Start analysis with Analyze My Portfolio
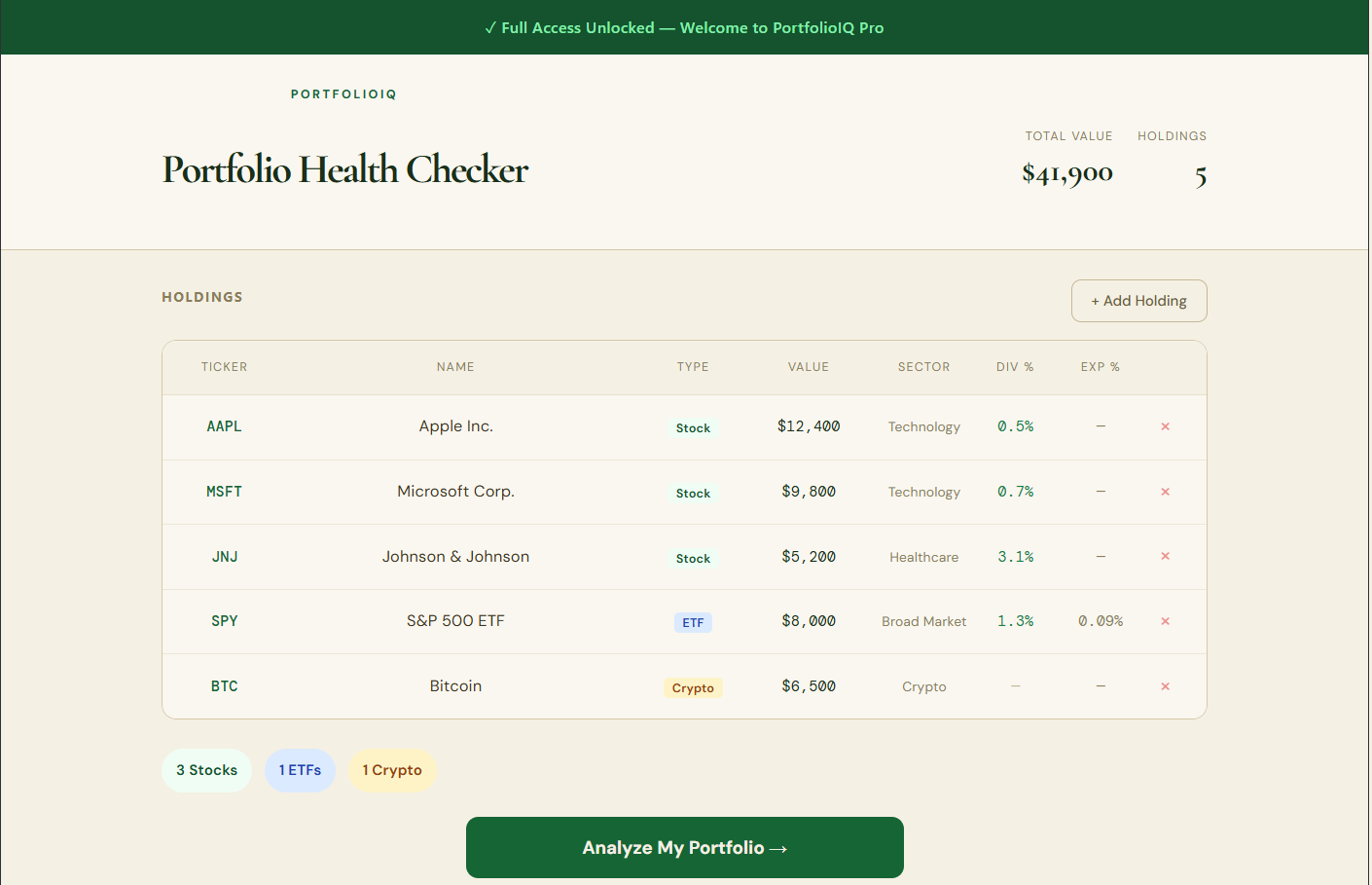This screenshot has height=885, width=1372. pos(685,847)
